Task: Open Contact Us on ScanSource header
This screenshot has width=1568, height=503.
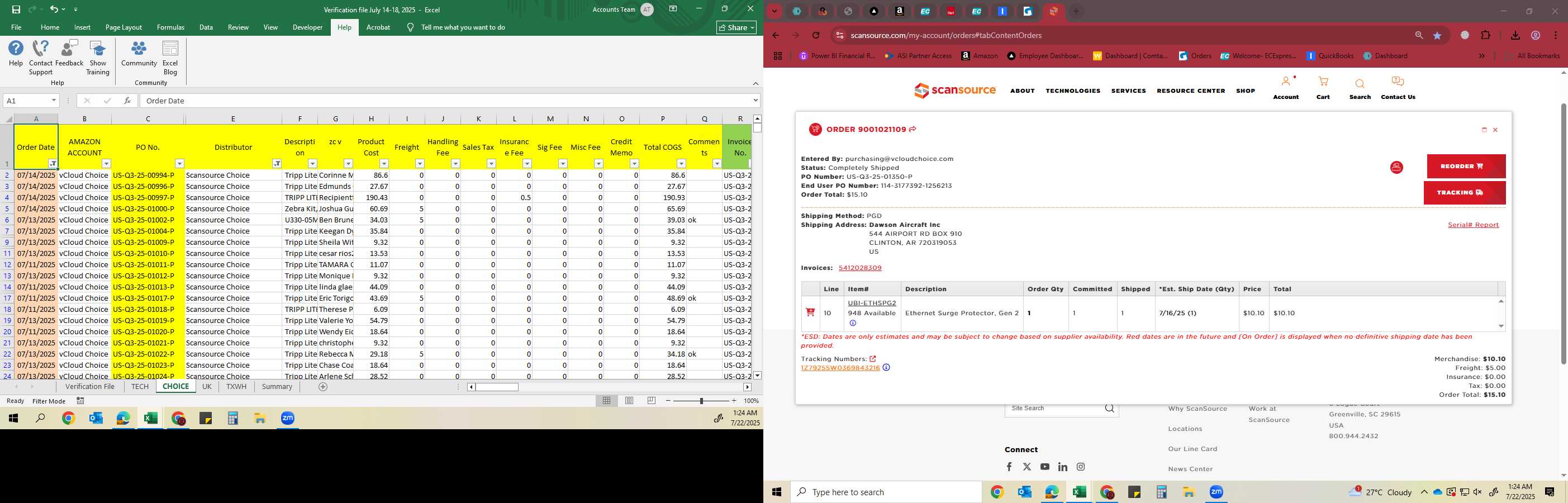Action: point(1398,88)
